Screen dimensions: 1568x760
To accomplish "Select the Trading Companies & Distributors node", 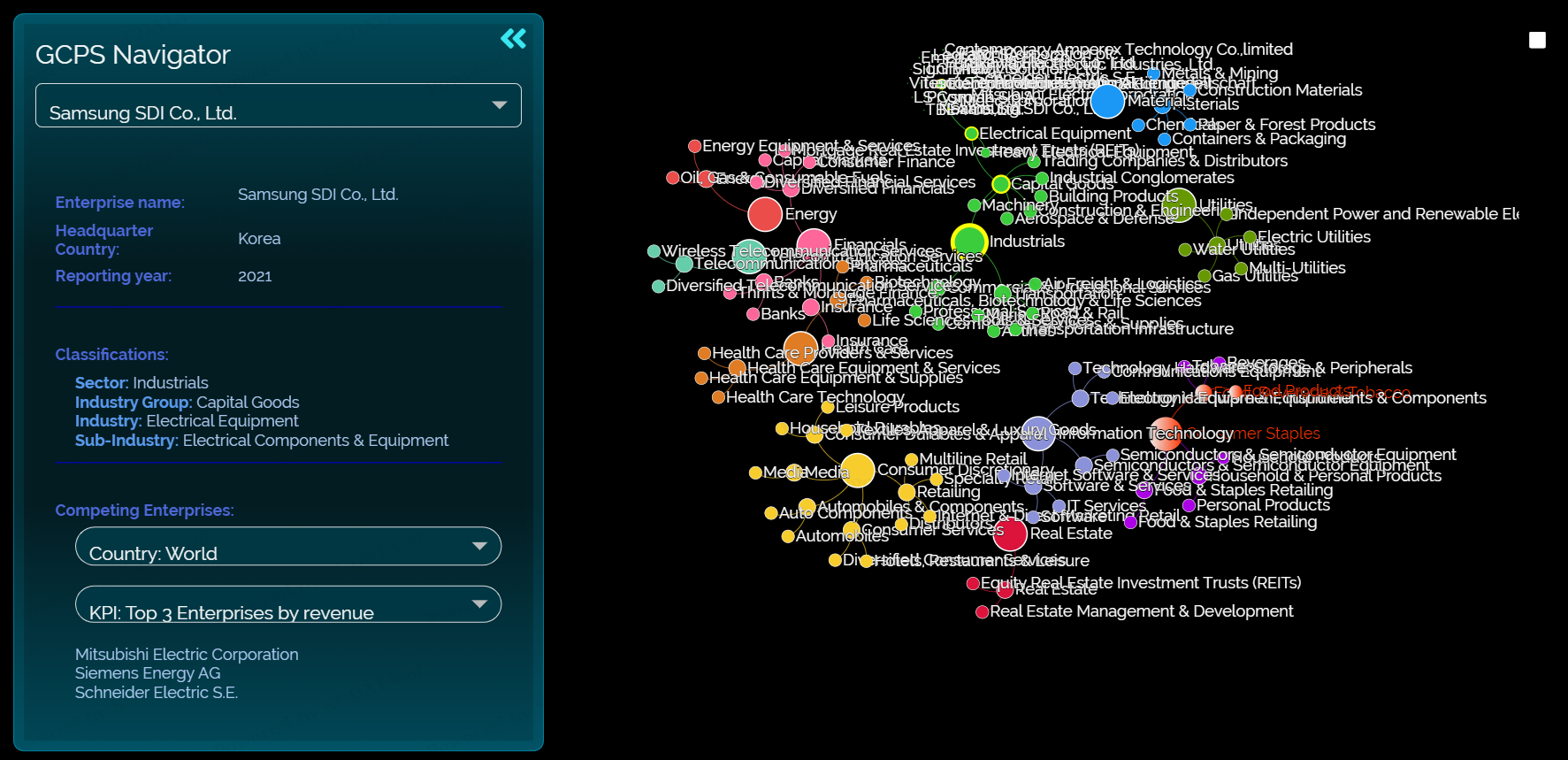I will click(1034, 161).
